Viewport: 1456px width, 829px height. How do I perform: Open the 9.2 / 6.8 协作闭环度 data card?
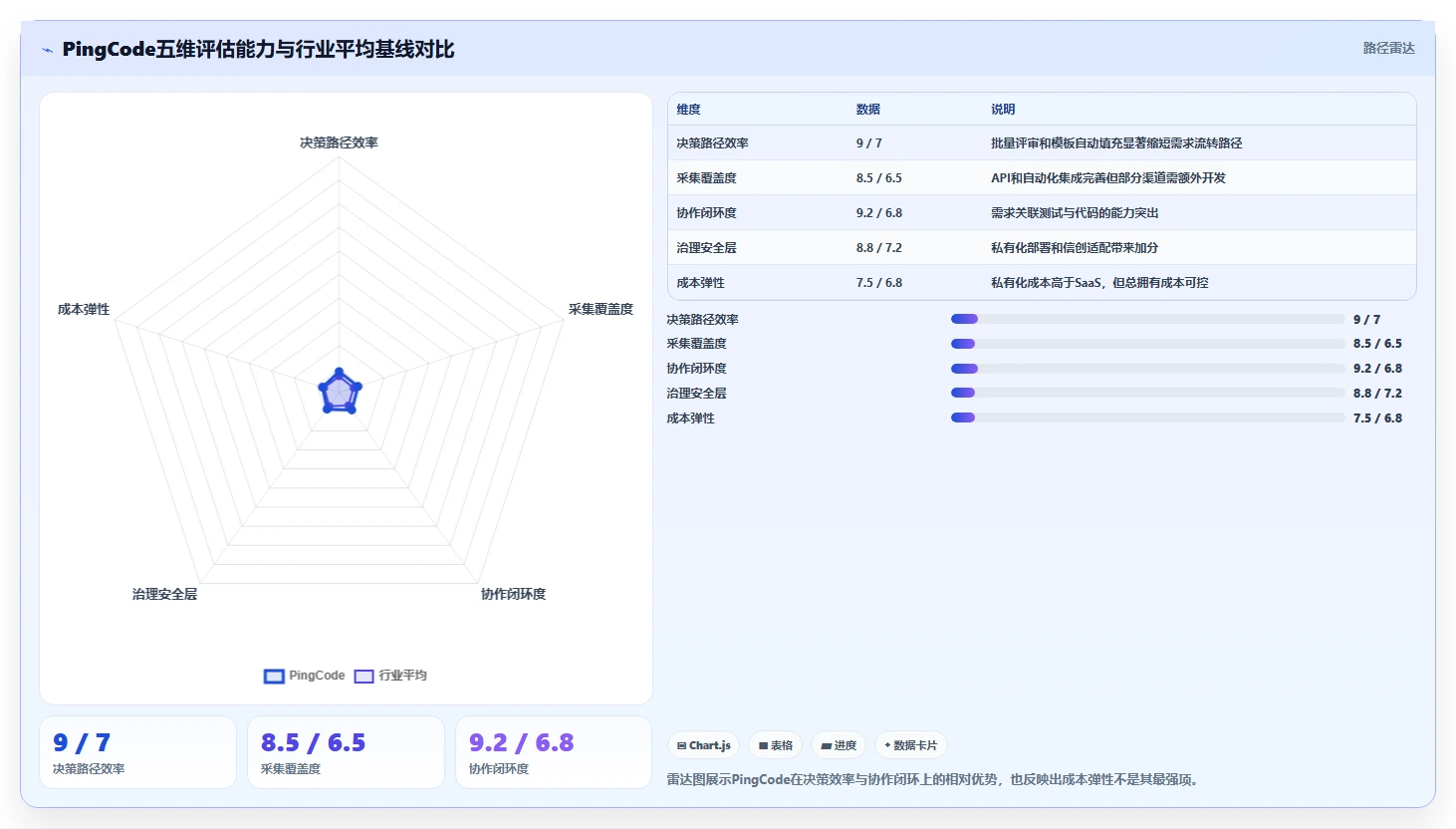[x=554, y=752]
